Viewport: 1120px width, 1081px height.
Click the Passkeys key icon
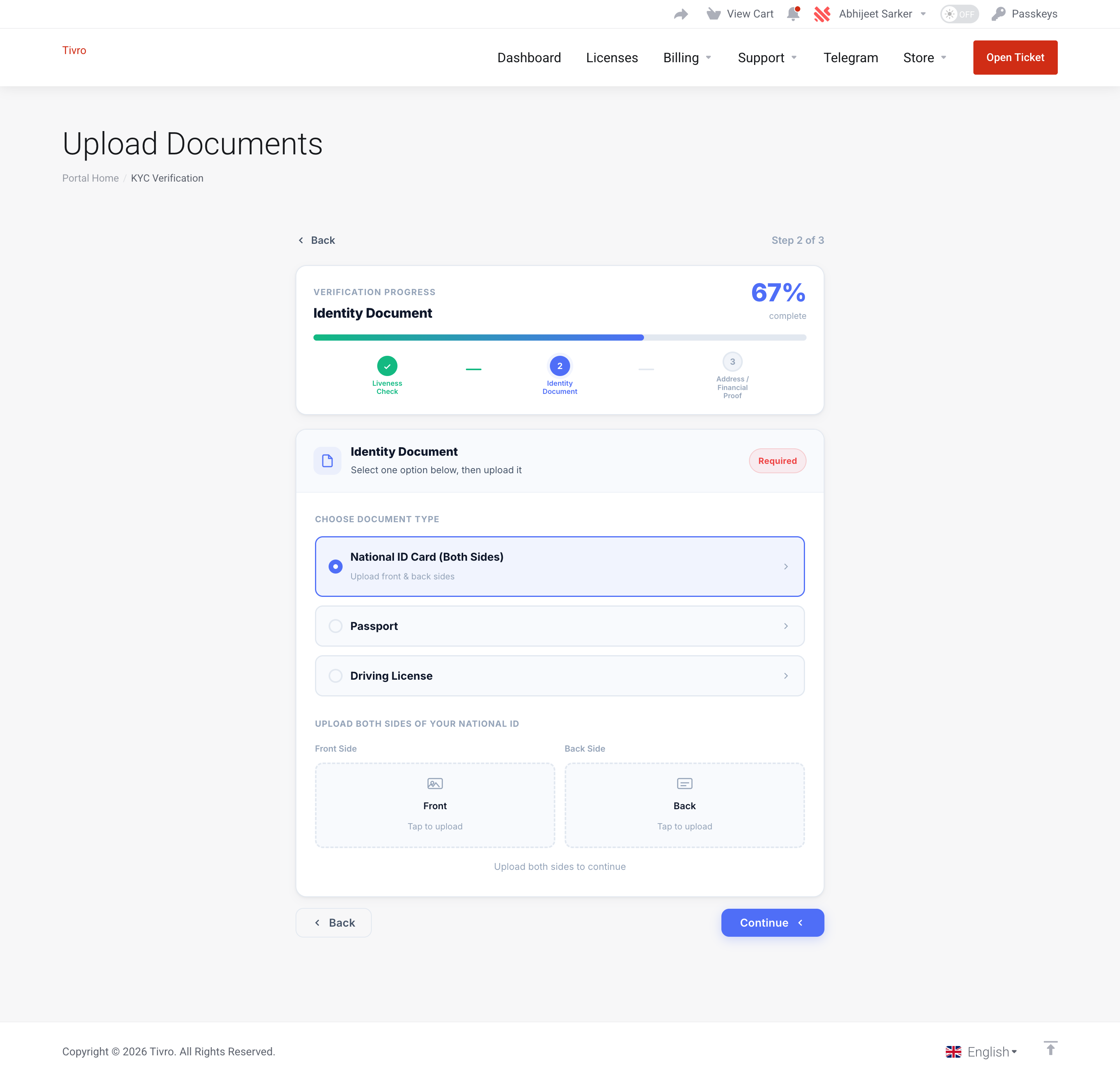coord(998,14)
